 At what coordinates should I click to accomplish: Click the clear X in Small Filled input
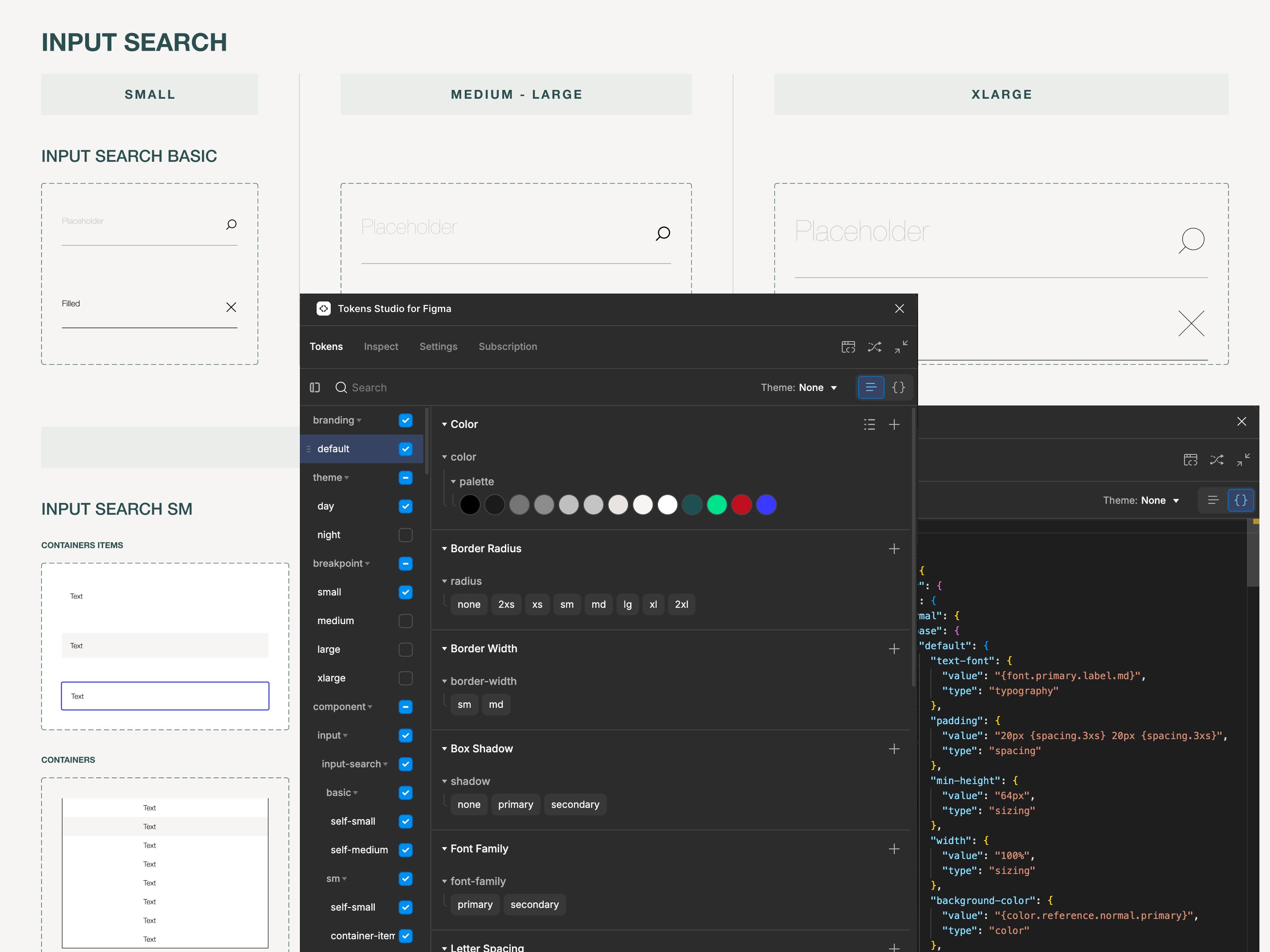coord(232,307)
